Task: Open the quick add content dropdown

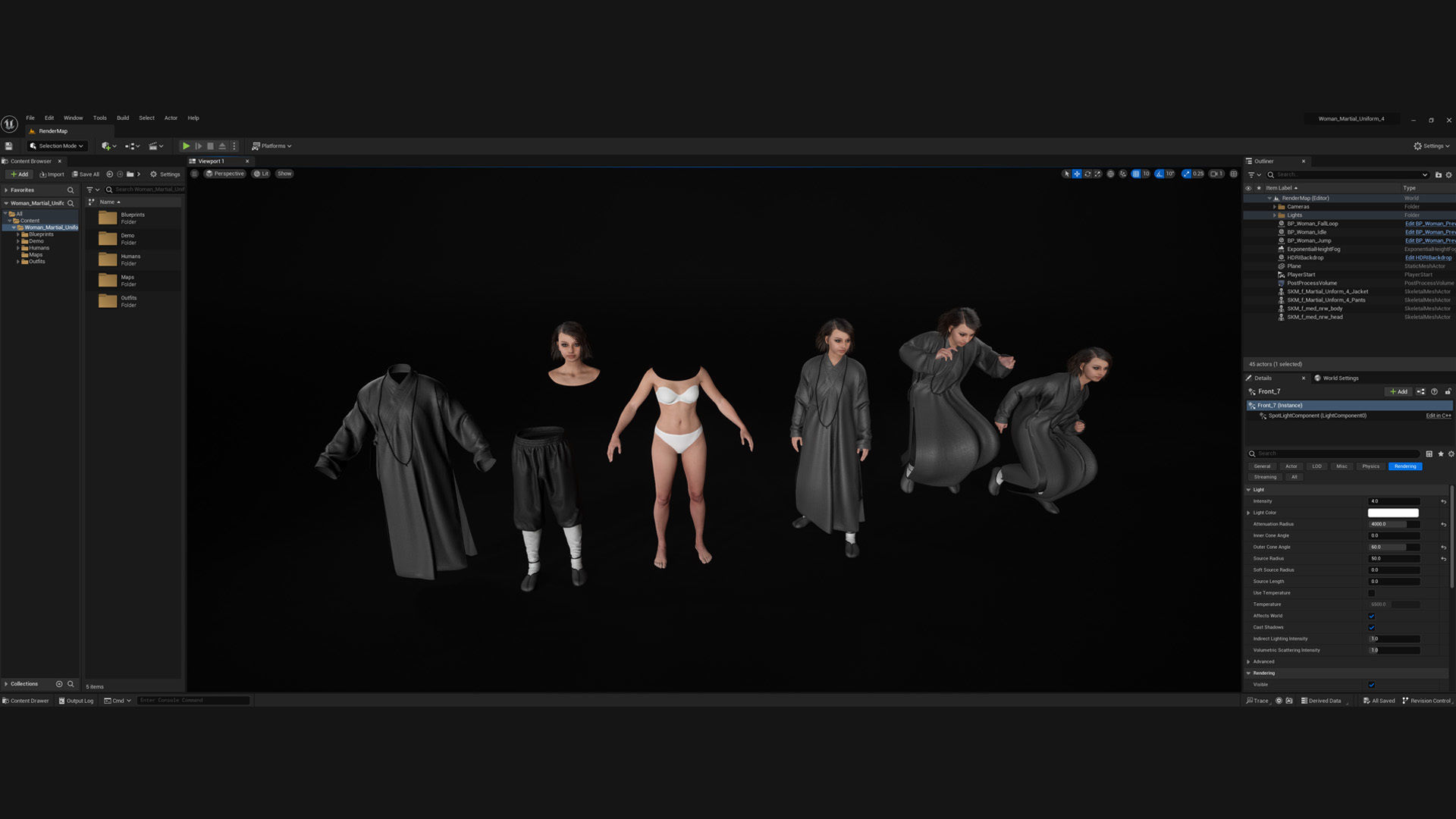Action: tap(108, 146)
